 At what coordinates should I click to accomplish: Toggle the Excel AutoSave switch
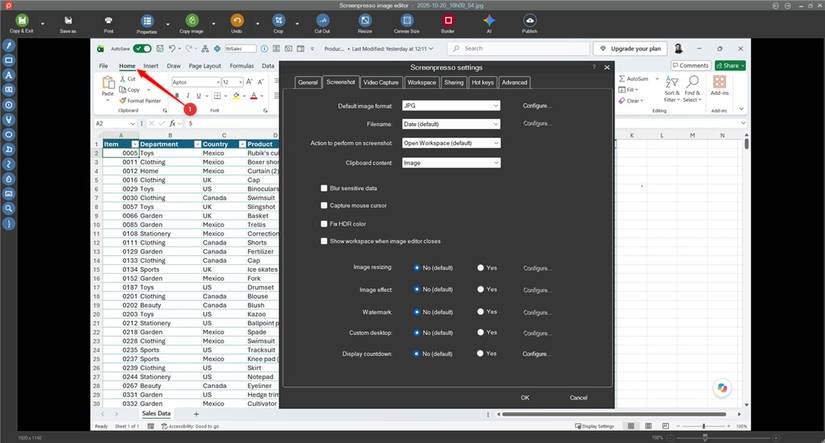click(142, 49)
